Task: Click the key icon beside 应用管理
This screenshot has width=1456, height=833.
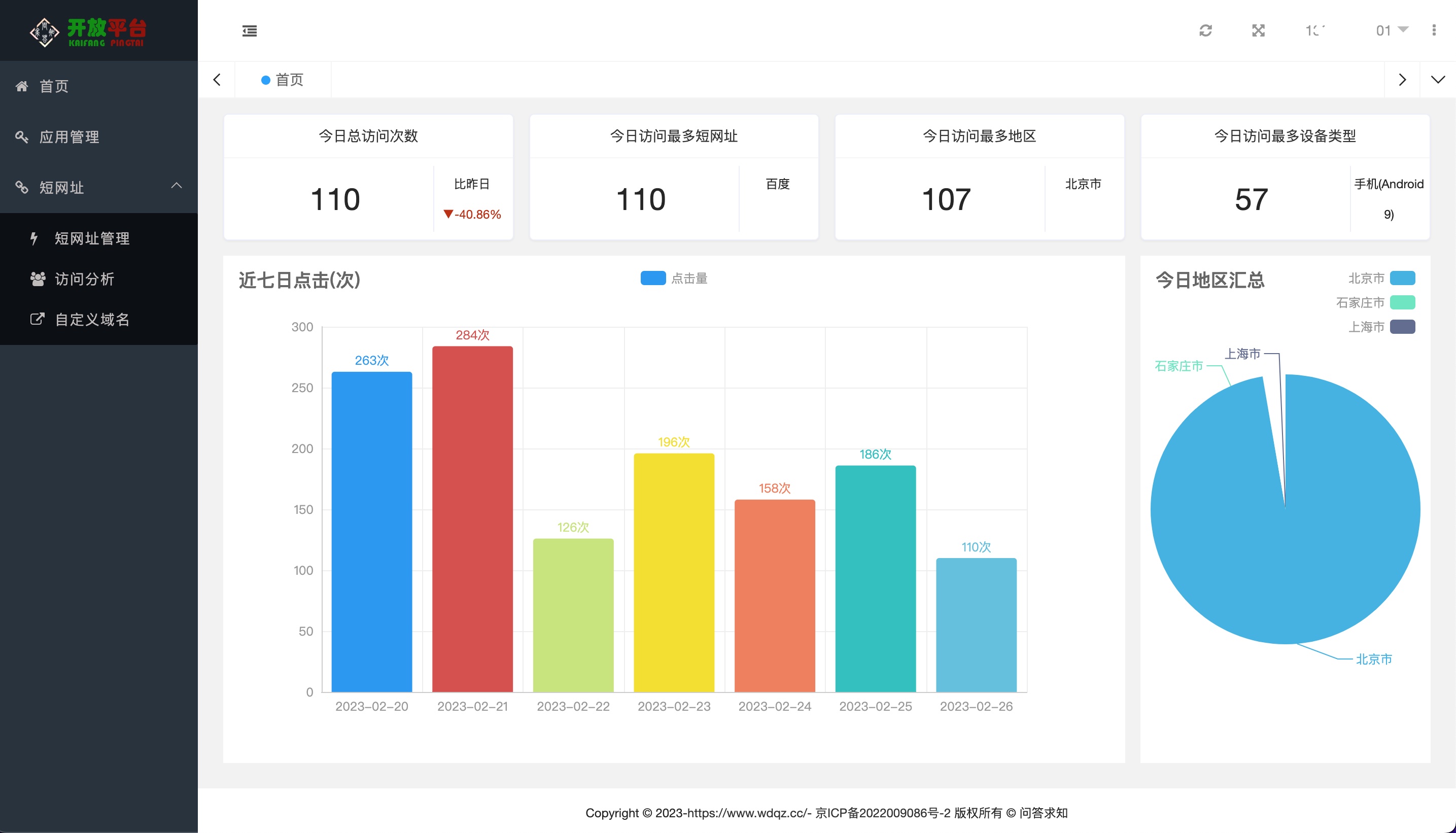Action: point(22,137)
